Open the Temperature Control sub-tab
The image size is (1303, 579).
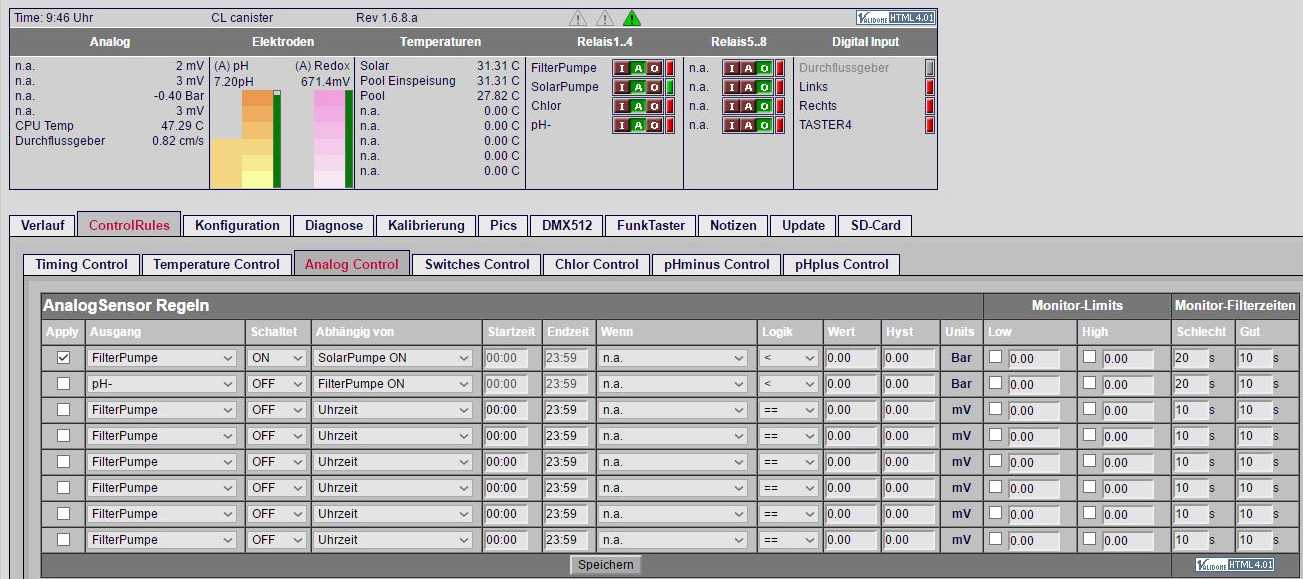tap(216, 264)
